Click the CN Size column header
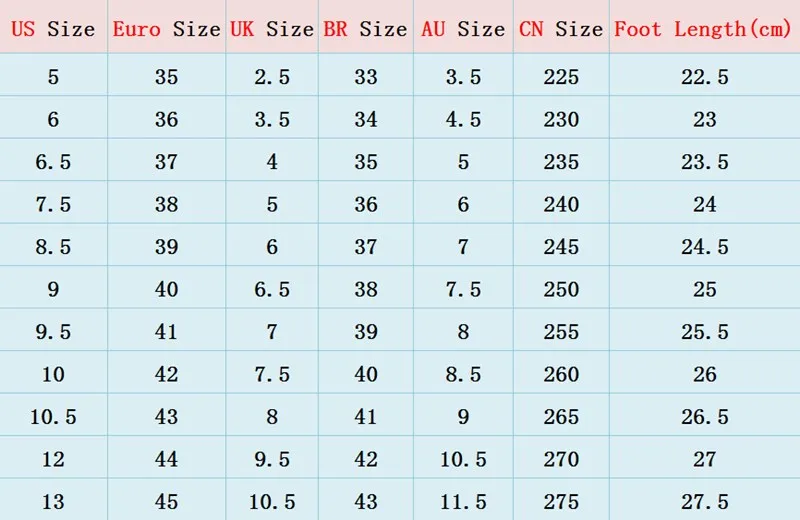Viewport: 800px width, 520px height. pyautogui.click(x=561, y=29)
